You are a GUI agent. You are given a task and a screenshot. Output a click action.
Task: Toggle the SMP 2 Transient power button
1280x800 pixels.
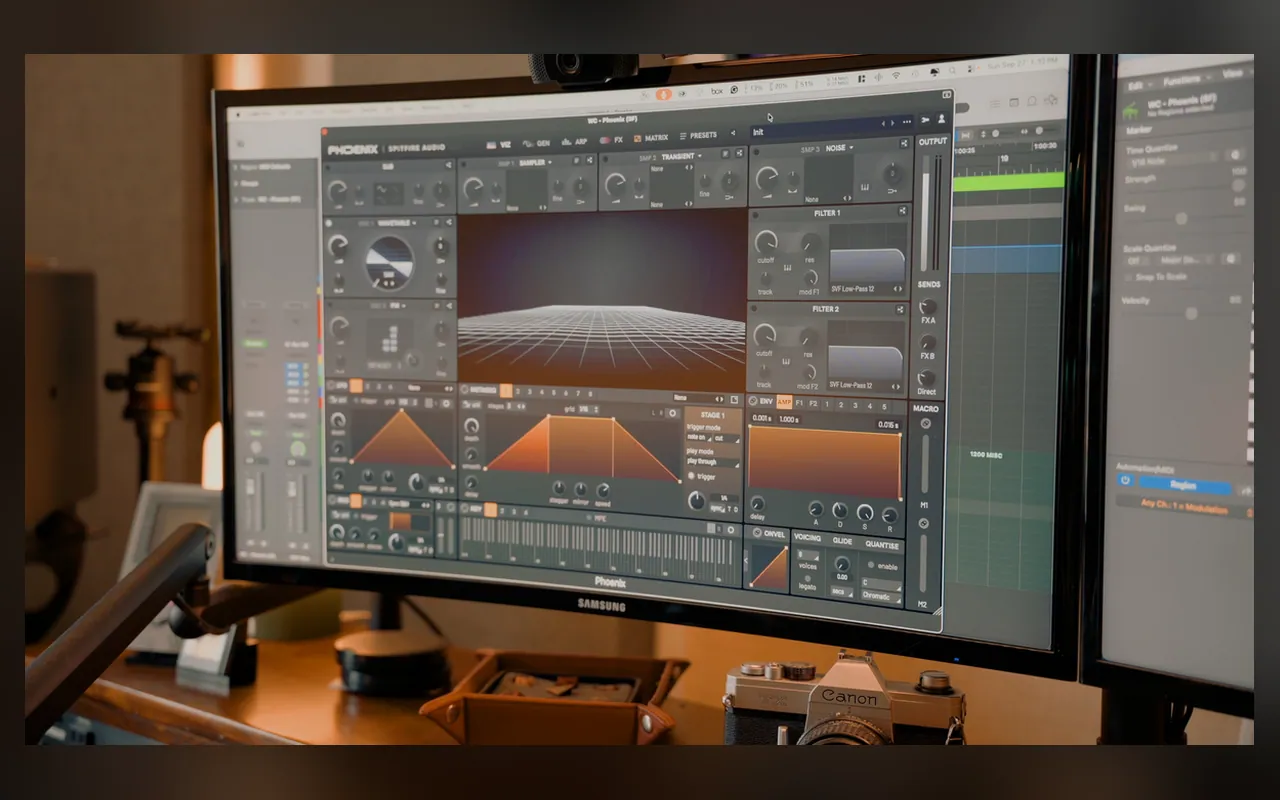point(606,158)
